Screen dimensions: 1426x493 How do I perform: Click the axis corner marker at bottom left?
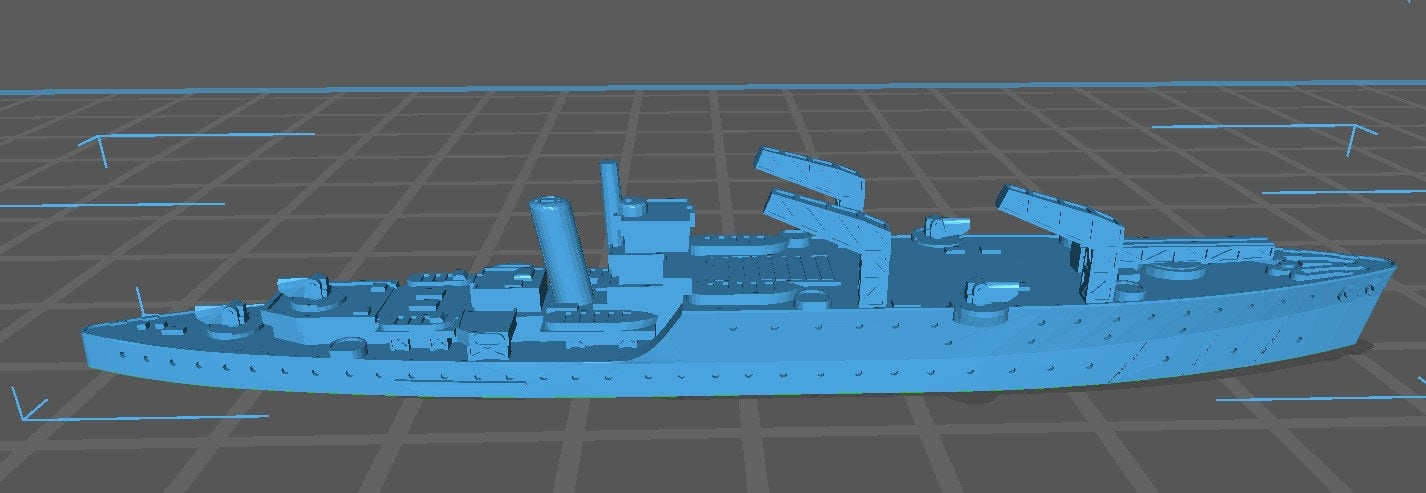click(x=24, y=409)
